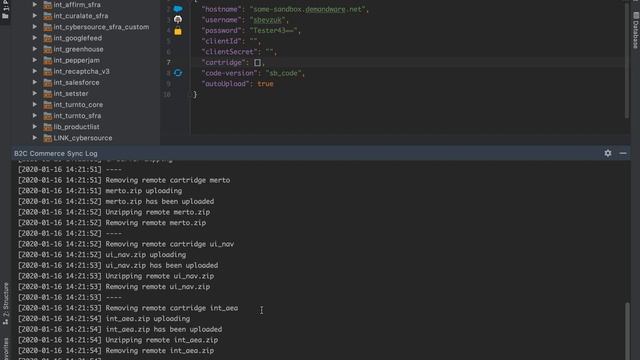Select int_pepperjam folder icon
Image resolution: width=640 pixels, height=360 pixels.
[x=47, y=60]
